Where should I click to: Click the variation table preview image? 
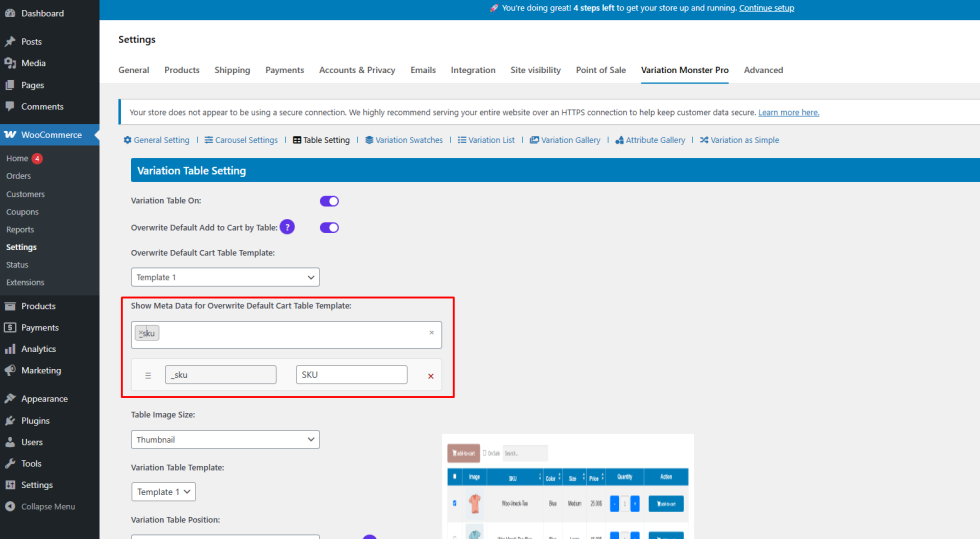(x=568, y=486)
